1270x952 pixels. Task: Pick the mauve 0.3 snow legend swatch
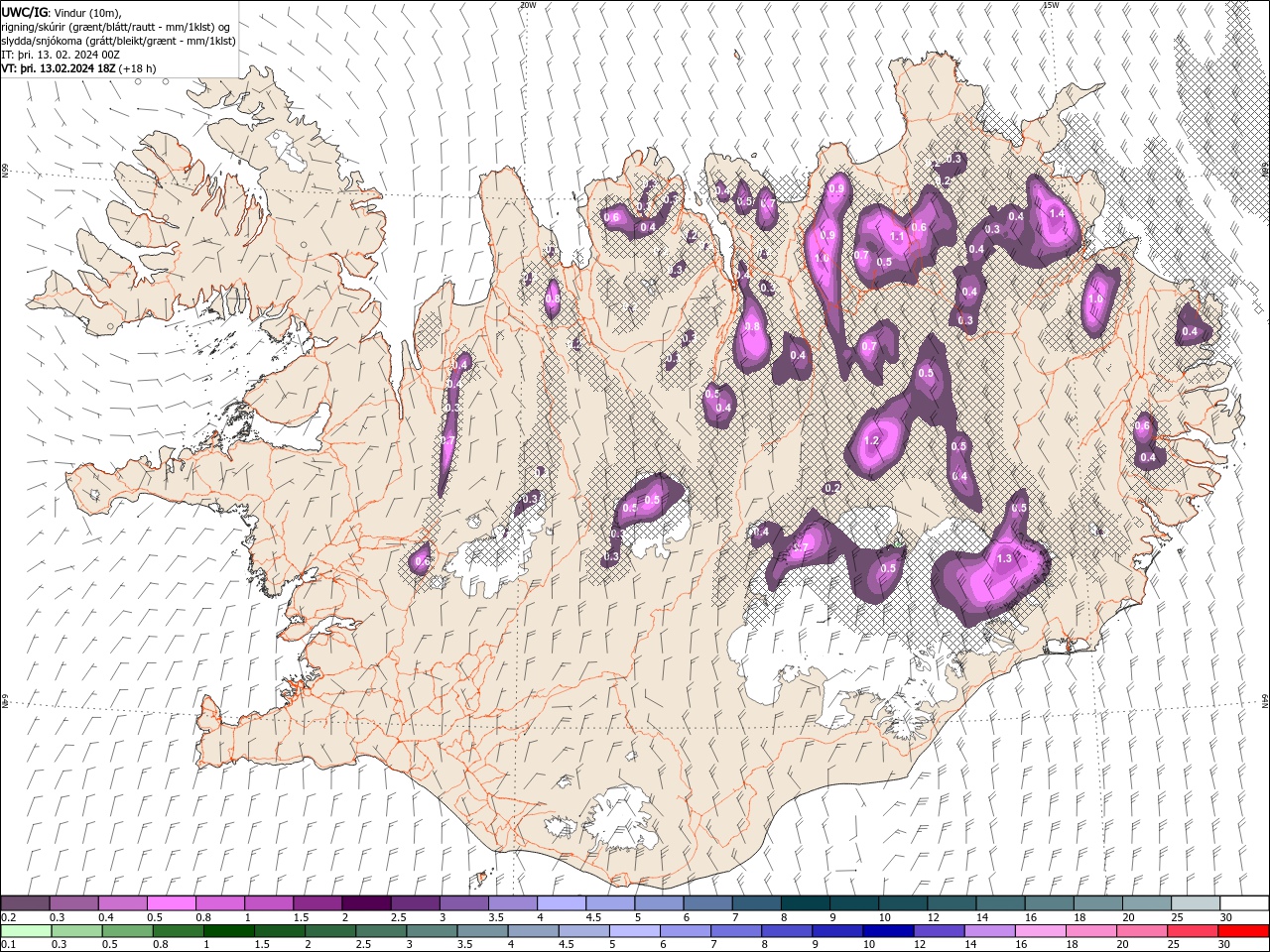(73, 903)
